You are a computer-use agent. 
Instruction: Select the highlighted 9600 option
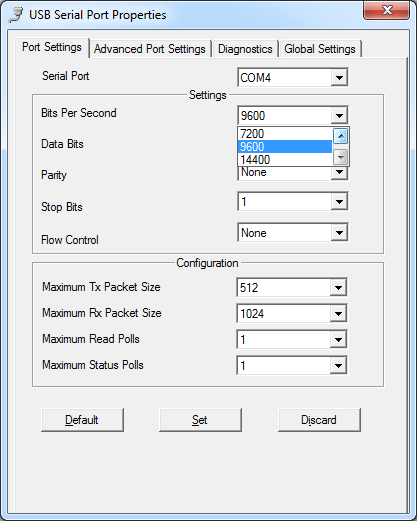pos(285,147)
